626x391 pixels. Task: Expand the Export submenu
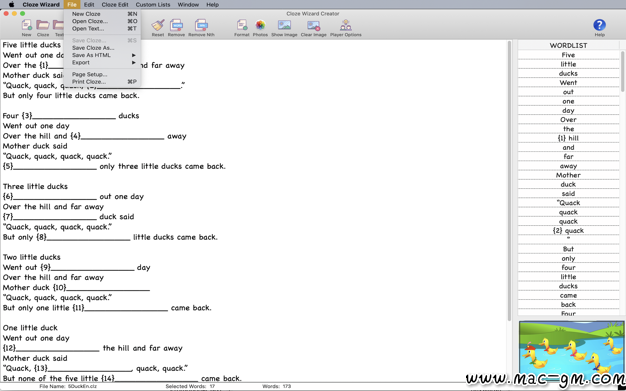pos(102,62)
